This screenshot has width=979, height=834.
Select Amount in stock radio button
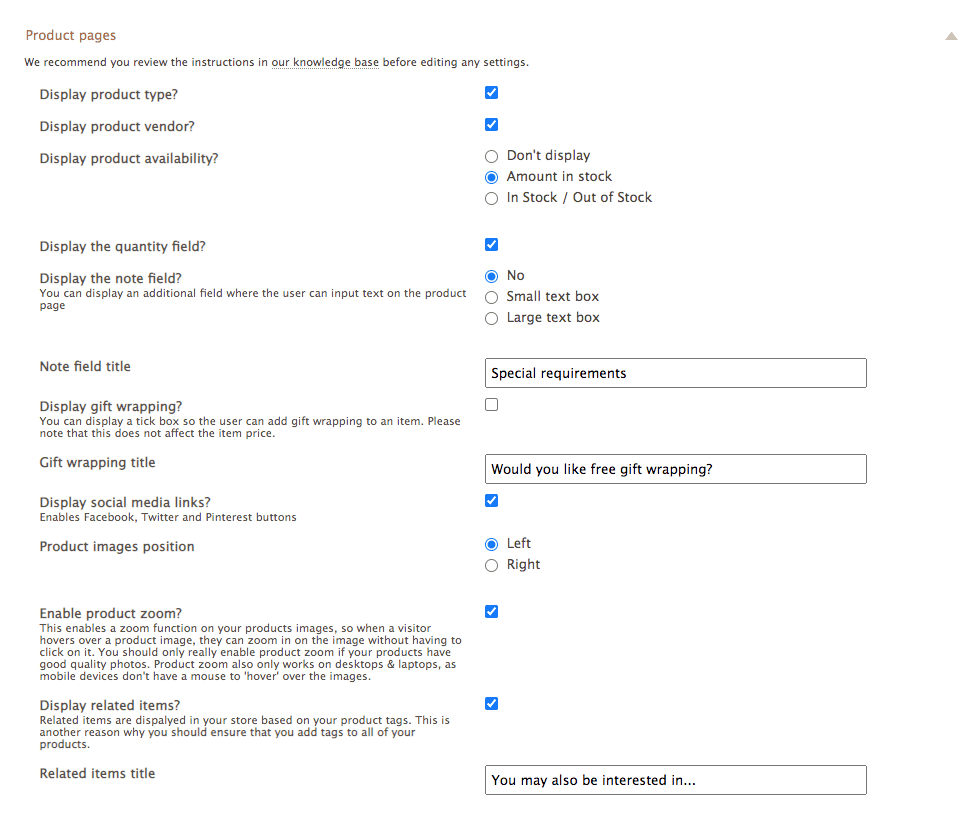tap(491, 177)
